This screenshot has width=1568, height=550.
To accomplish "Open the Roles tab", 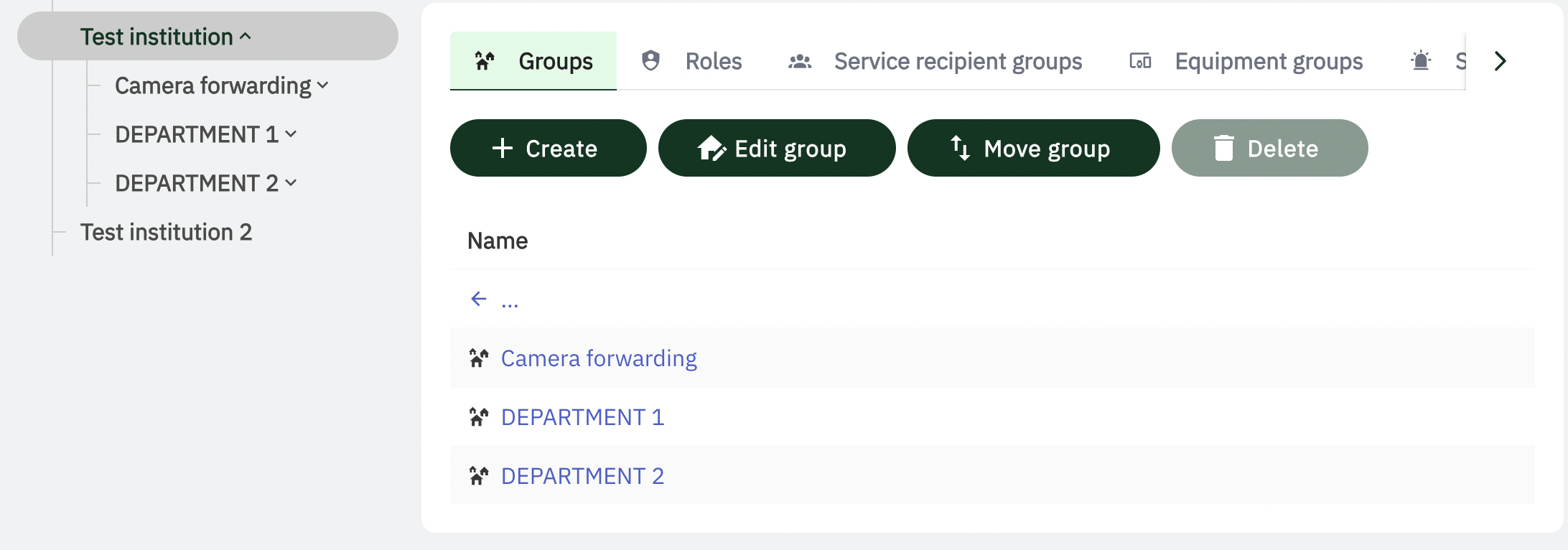I will [691, 61].
